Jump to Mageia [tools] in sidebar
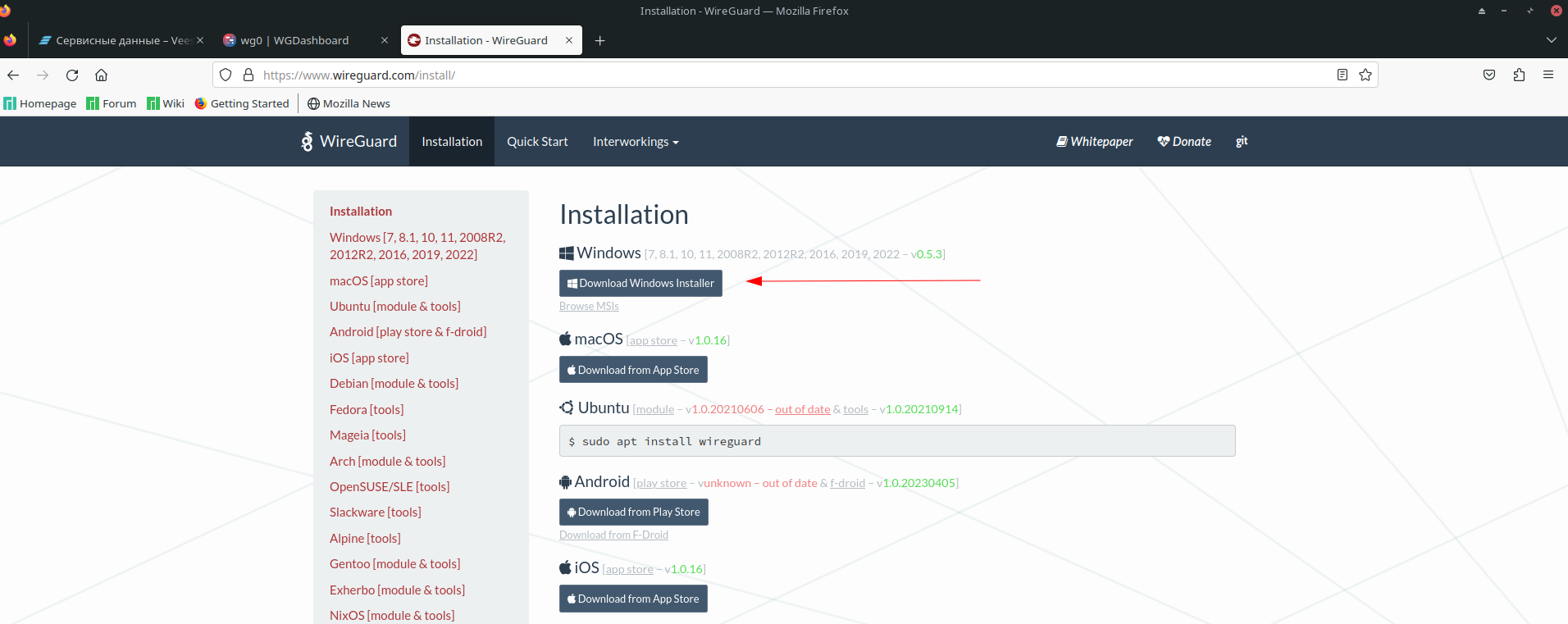The width and height of the screenshot is (1568, 624). click(367, 435)
